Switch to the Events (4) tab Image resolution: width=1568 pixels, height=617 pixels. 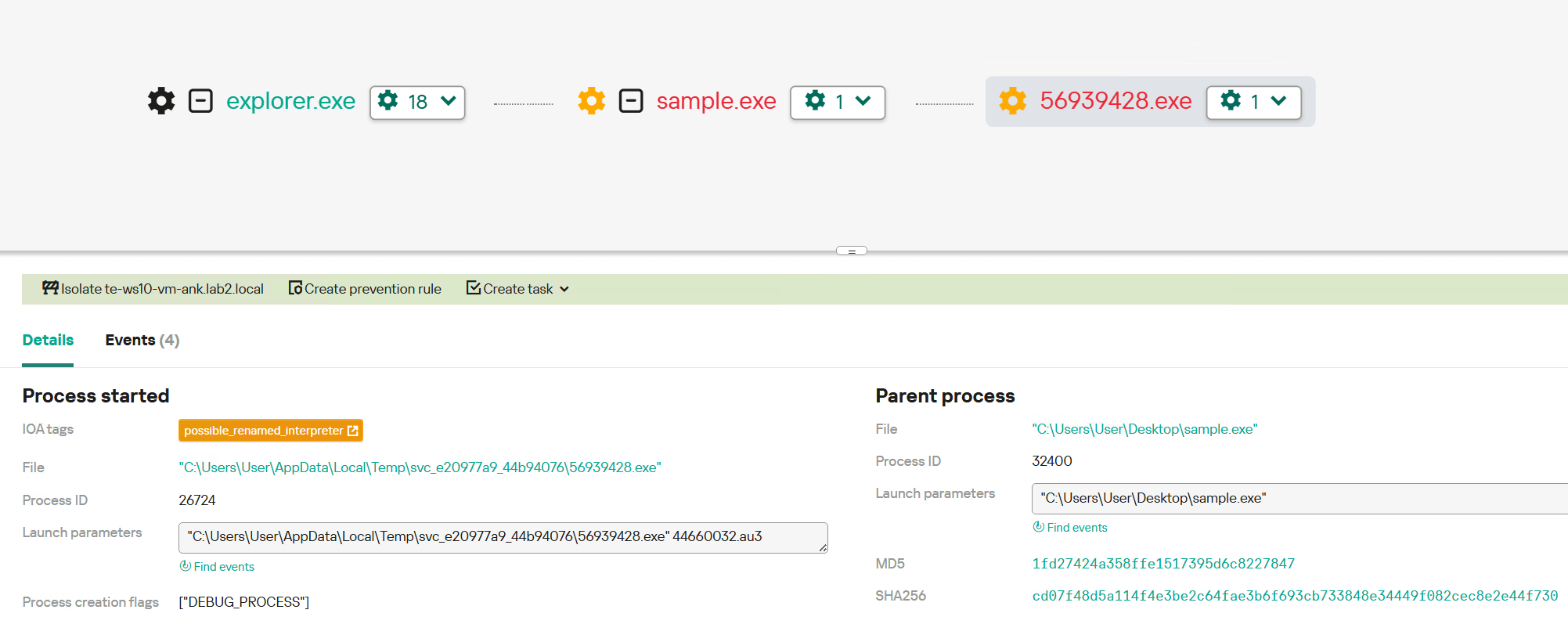click(142, 340)
